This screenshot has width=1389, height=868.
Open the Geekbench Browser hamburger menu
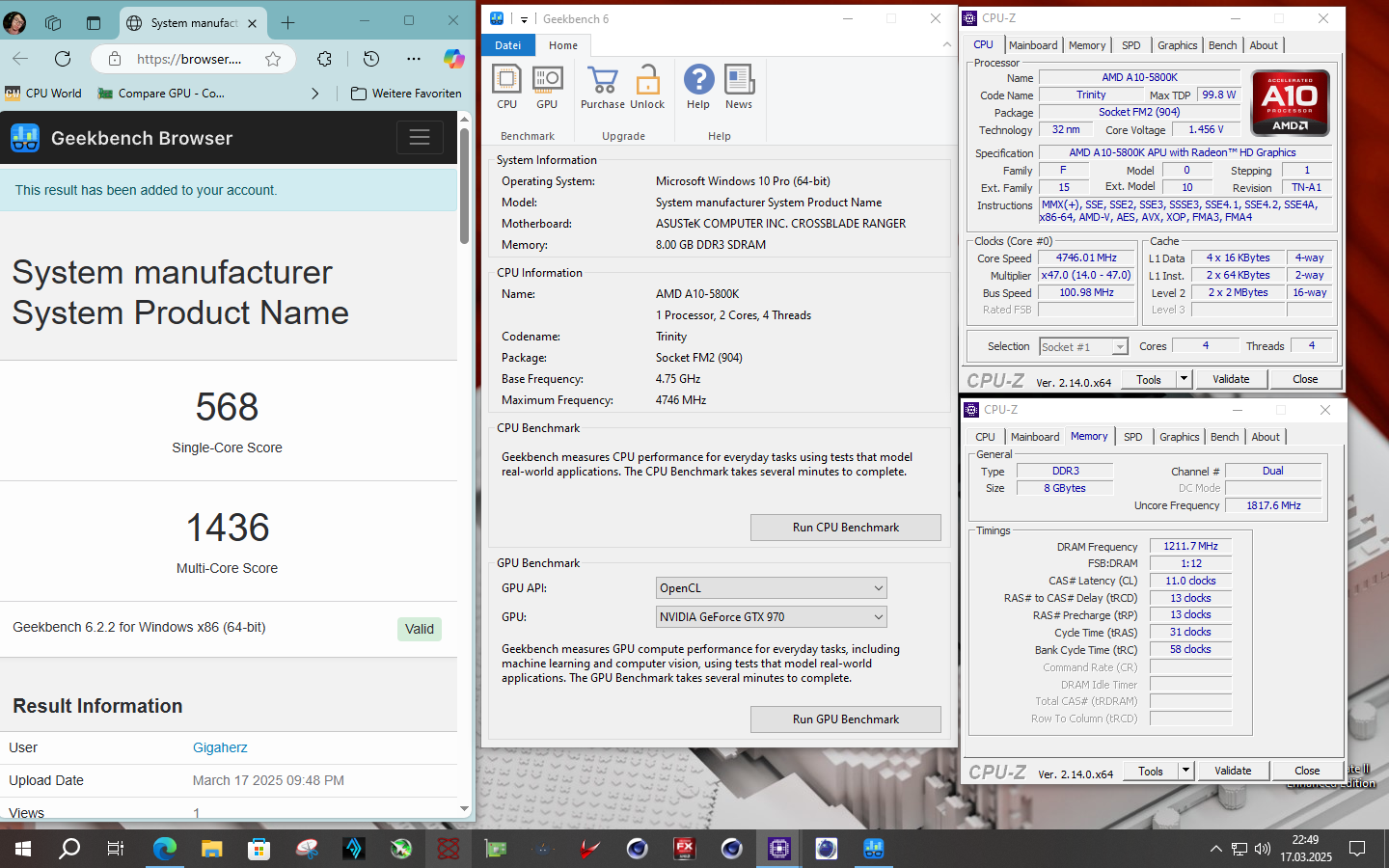[x=420, y=138]
